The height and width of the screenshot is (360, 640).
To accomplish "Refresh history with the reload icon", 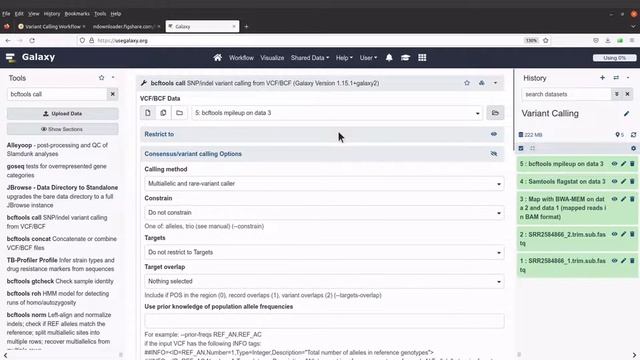I will 633,135.
